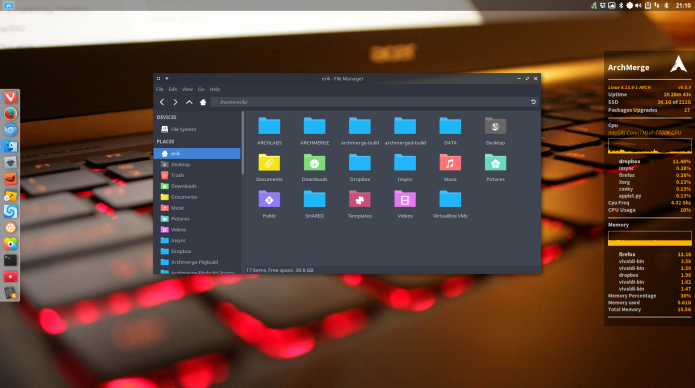Click the sidebar vertical scrollbar
This screenshot has height=388, width=695.
243,143
